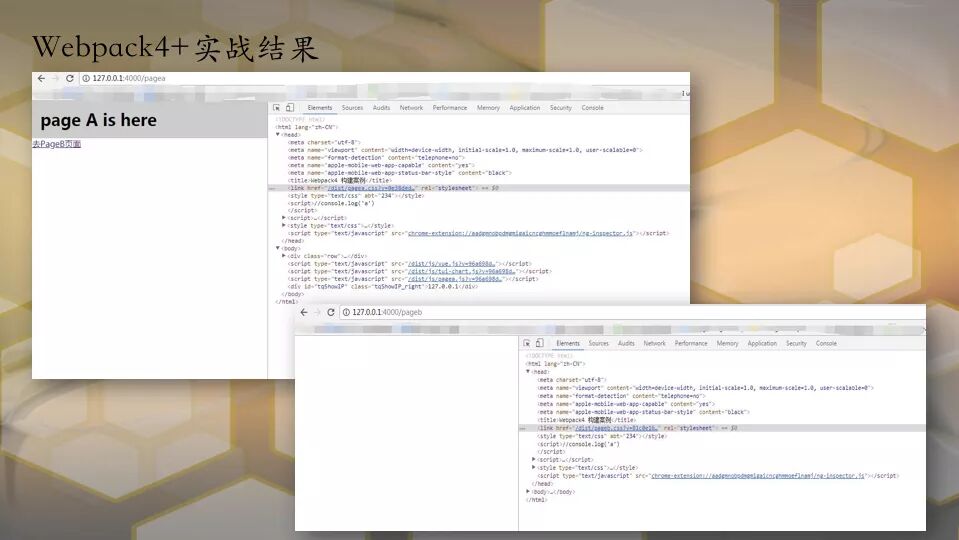Open the Sources tab in pageb DevTools
The image size is (959, 540).
(598, 344)
